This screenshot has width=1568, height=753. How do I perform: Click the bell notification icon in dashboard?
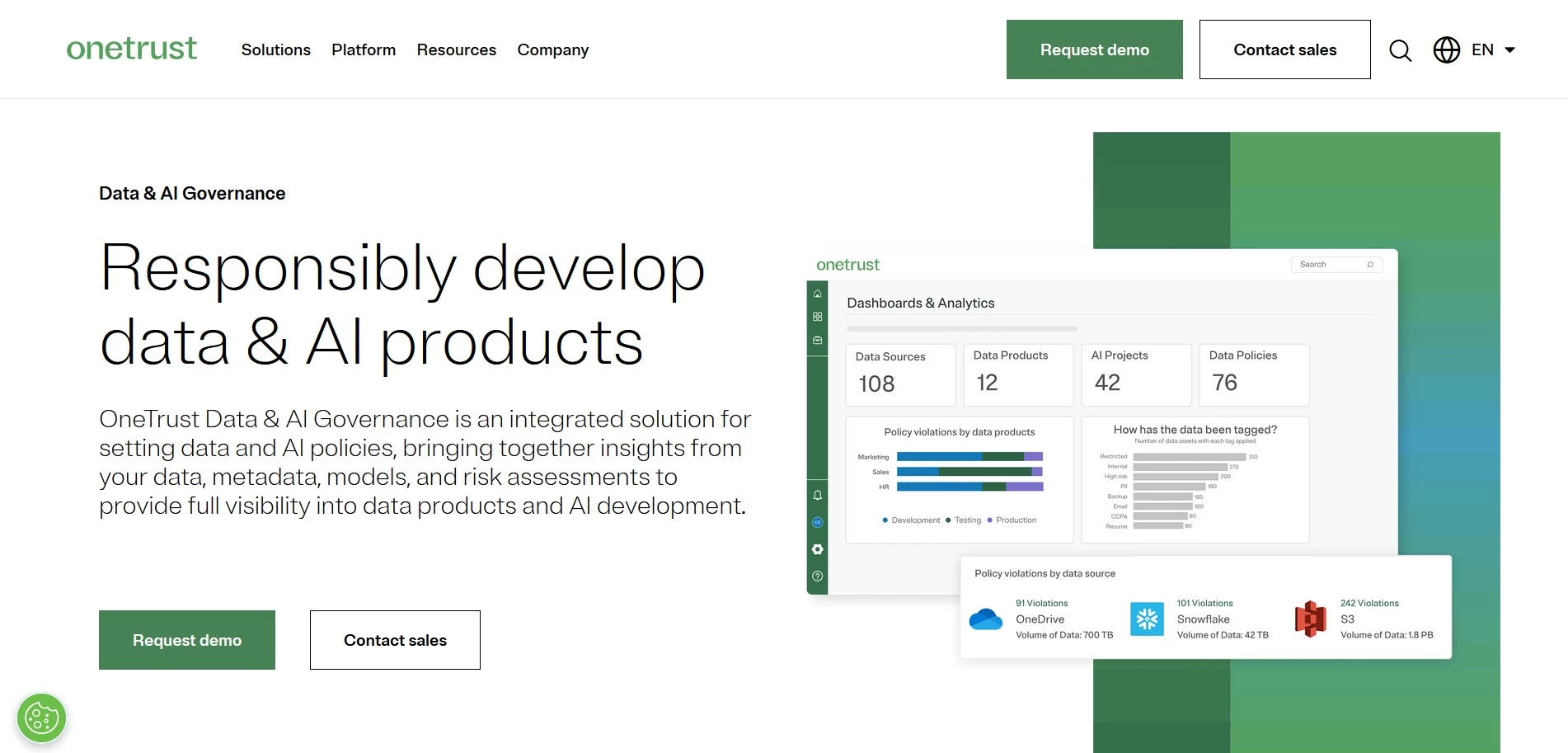point(817,496)
